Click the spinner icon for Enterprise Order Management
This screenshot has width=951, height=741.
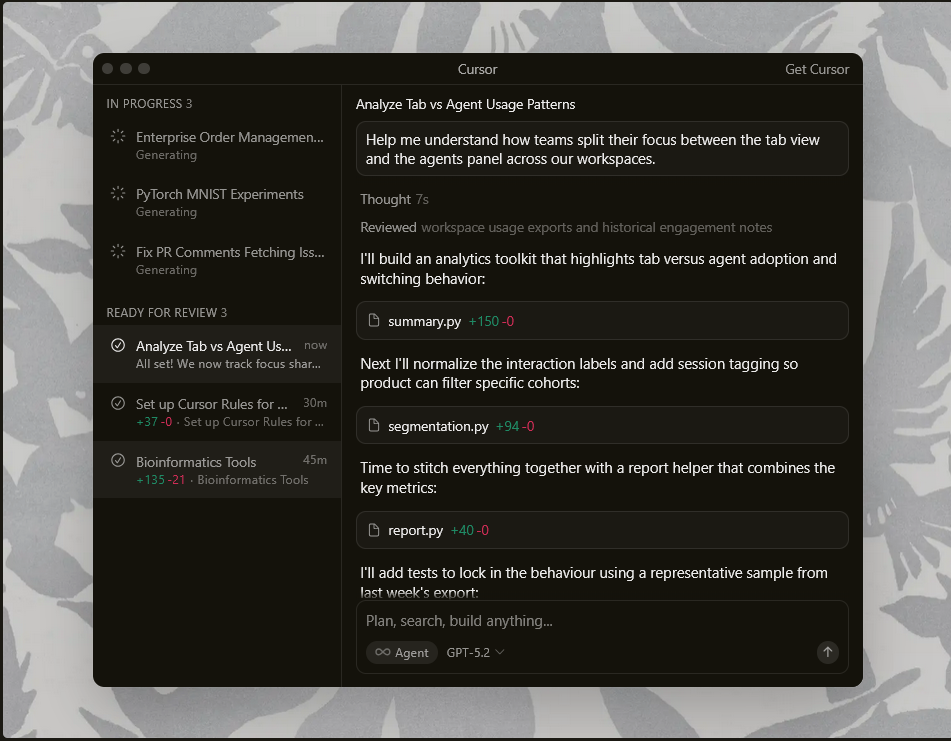tap(118, 137)
